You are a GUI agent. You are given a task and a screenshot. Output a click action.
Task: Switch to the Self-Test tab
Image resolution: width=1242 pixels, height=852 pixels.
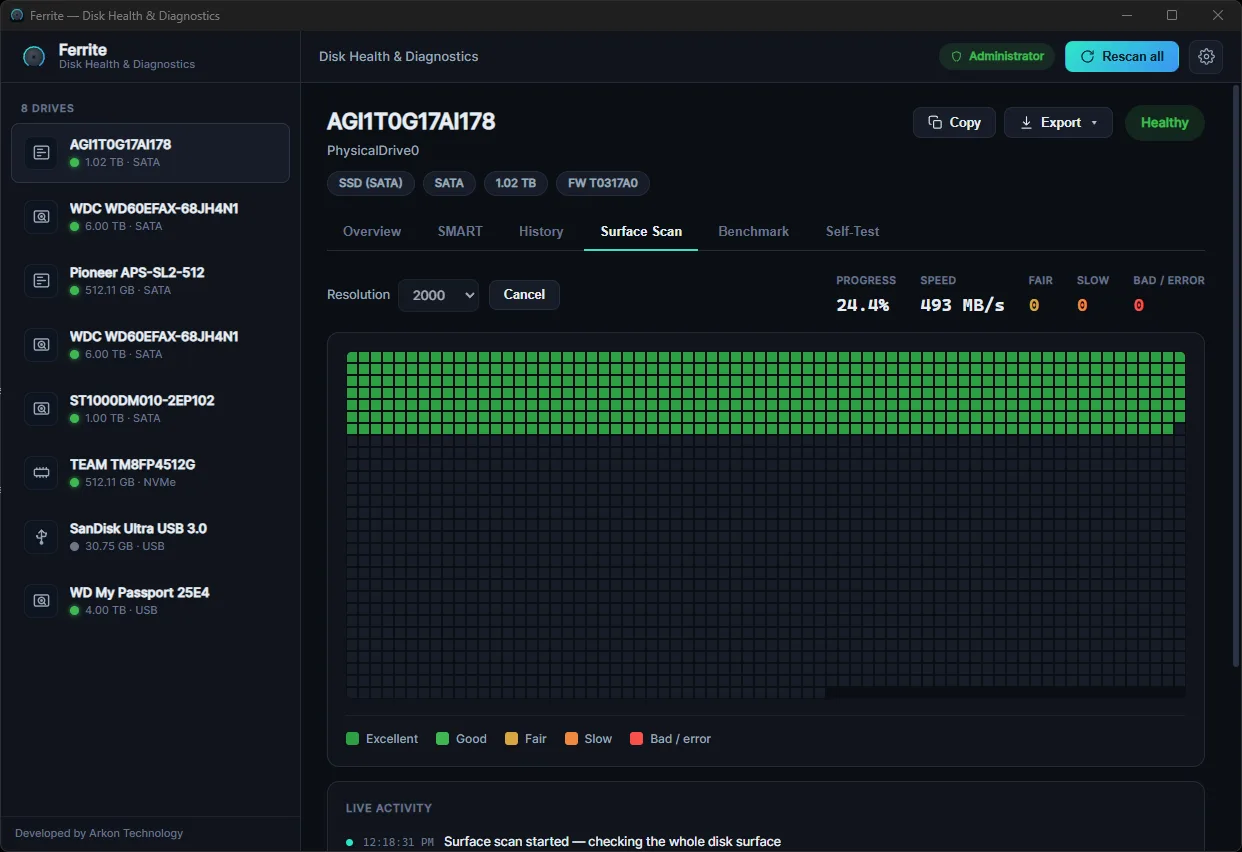853,231
